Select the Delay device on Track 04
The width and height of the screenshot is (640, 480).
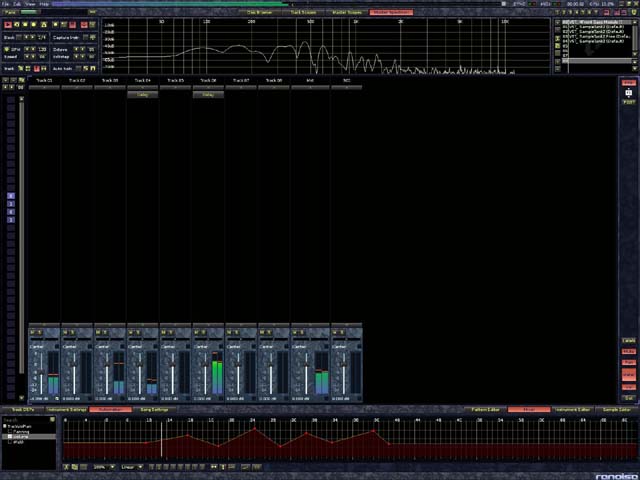(x=143, y=95)
